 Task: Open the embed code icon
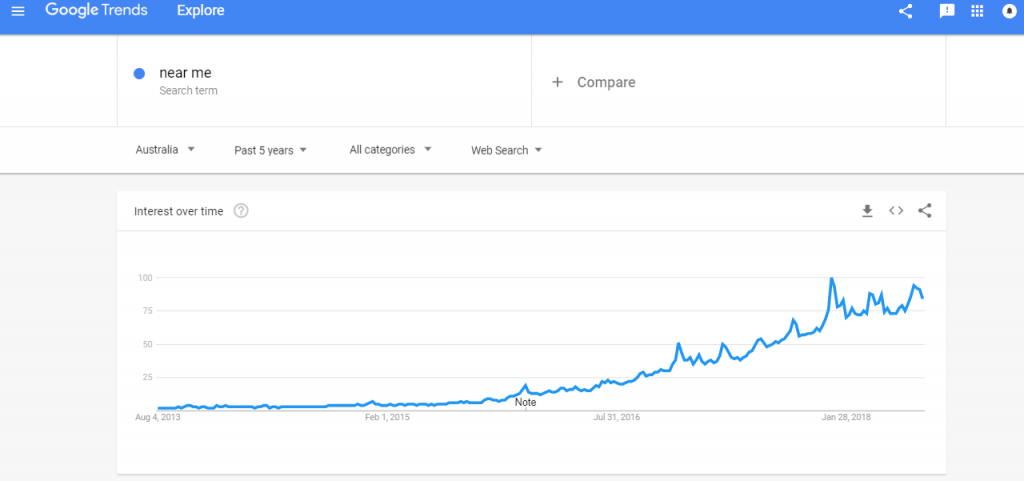[x=896, y=211]
